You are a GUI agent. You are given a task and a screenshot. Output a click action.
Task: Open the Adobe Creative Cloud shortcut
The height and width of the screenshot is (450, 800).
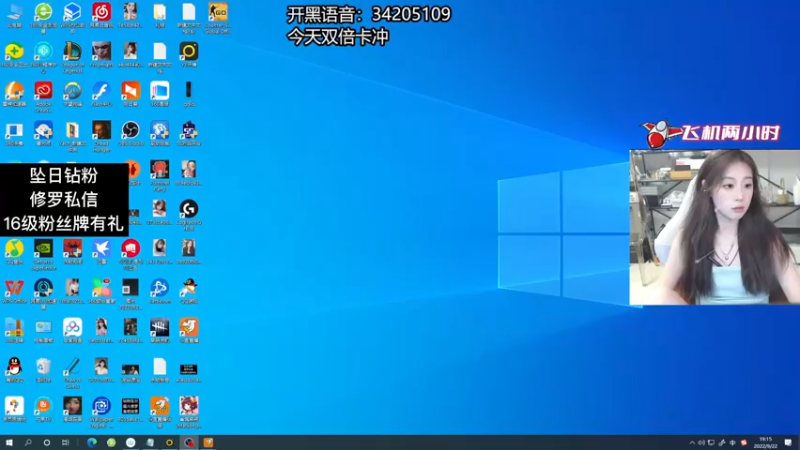43,90
